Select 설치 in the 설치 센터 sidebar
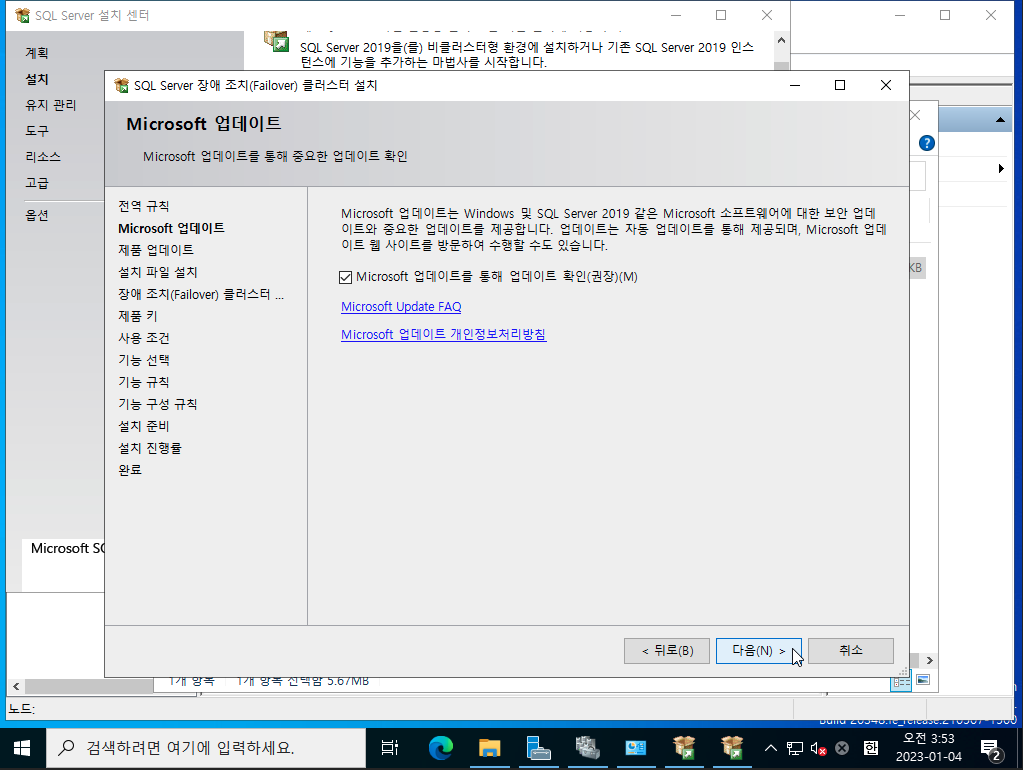 point(37,79)
